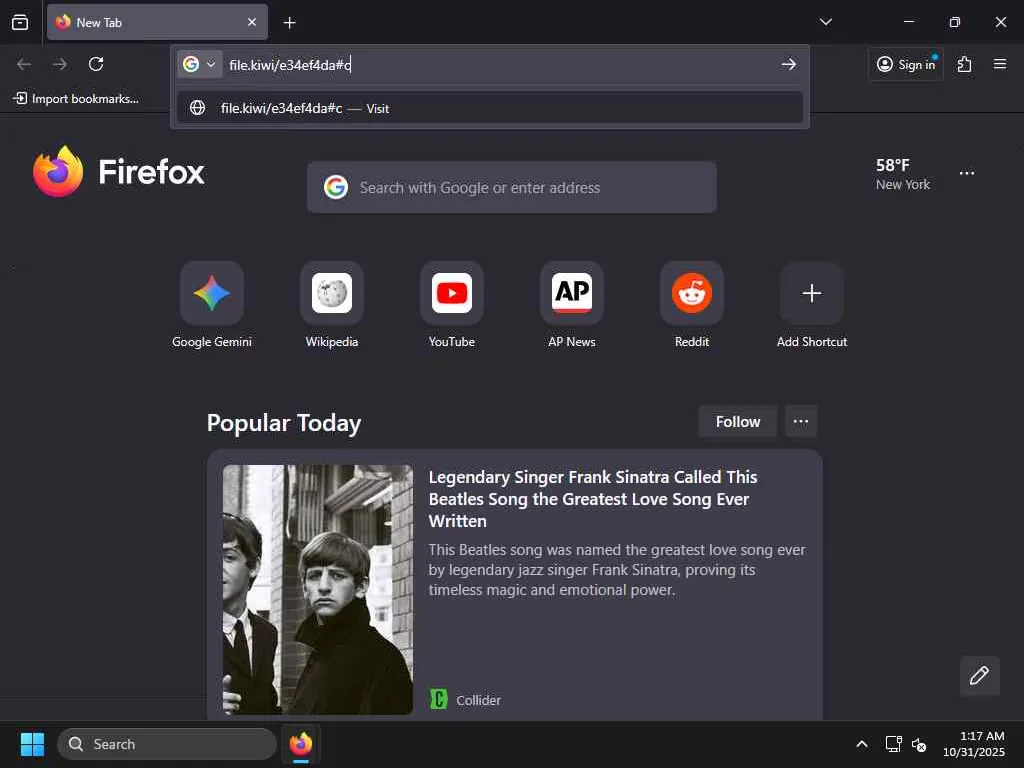Open a new tab with plus button
1024x768 pixels.
click(289, 23)
